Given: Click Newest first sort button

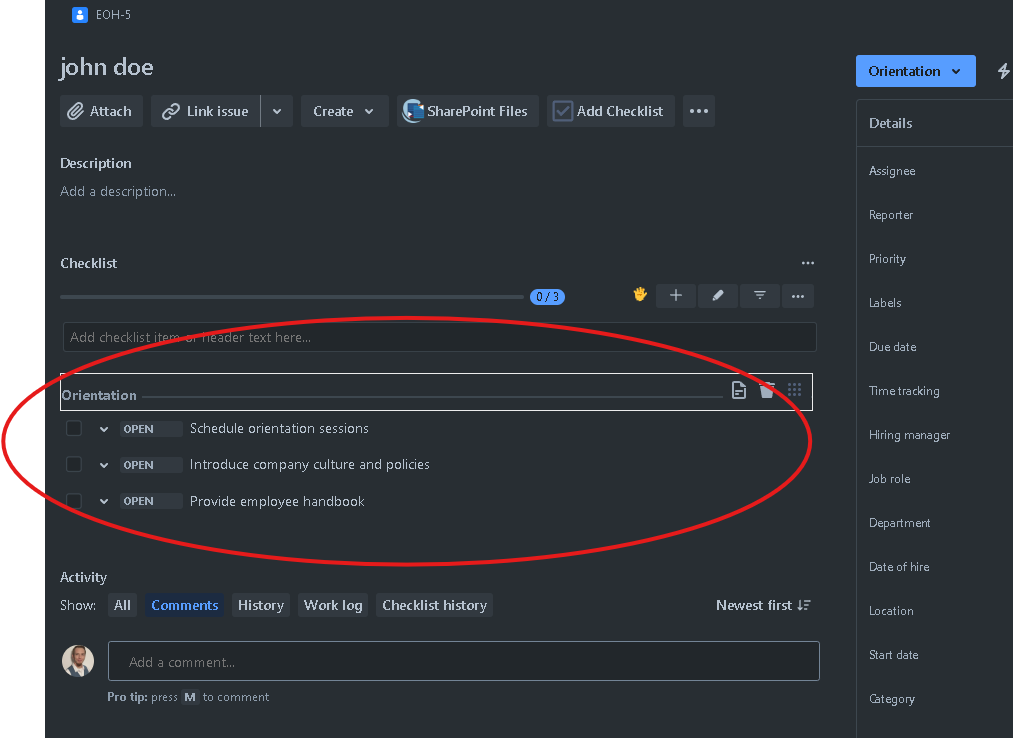Looking at the screenshot, I should tap(763, 606).
